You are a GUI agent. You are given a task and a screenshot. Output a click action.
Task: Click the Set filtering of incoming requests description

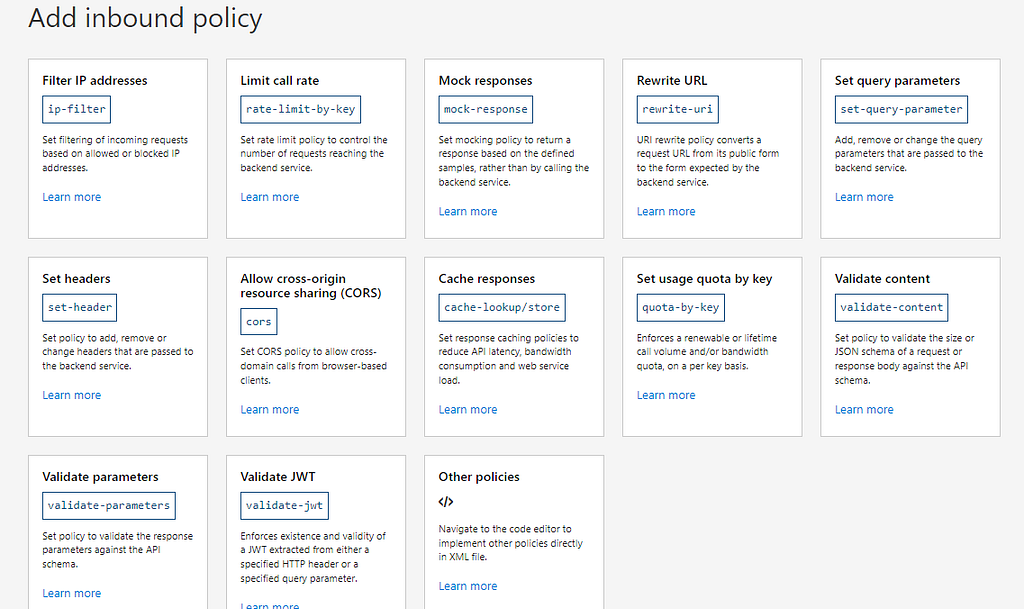115,154
